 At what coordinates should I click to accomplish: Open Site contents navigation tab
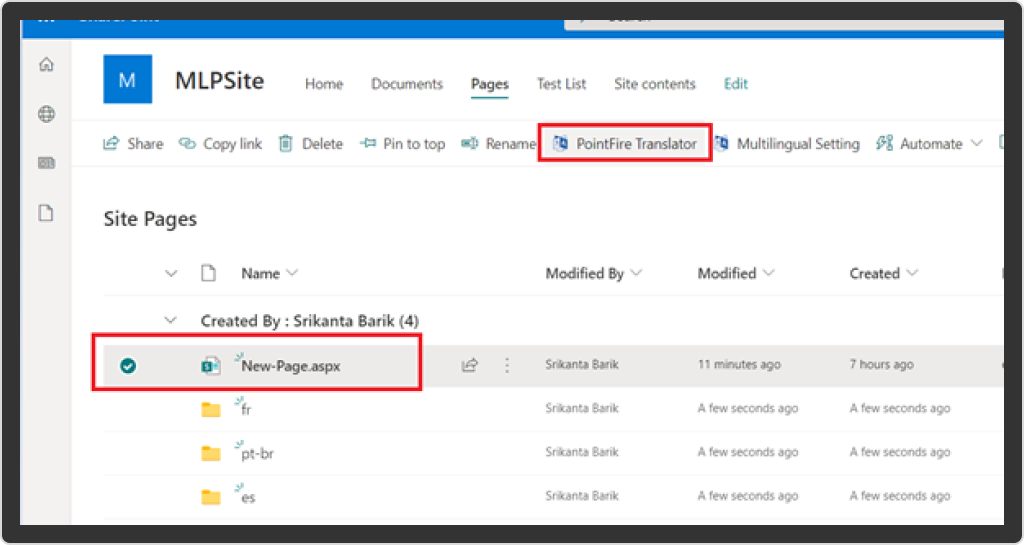[x=654, y=84]
